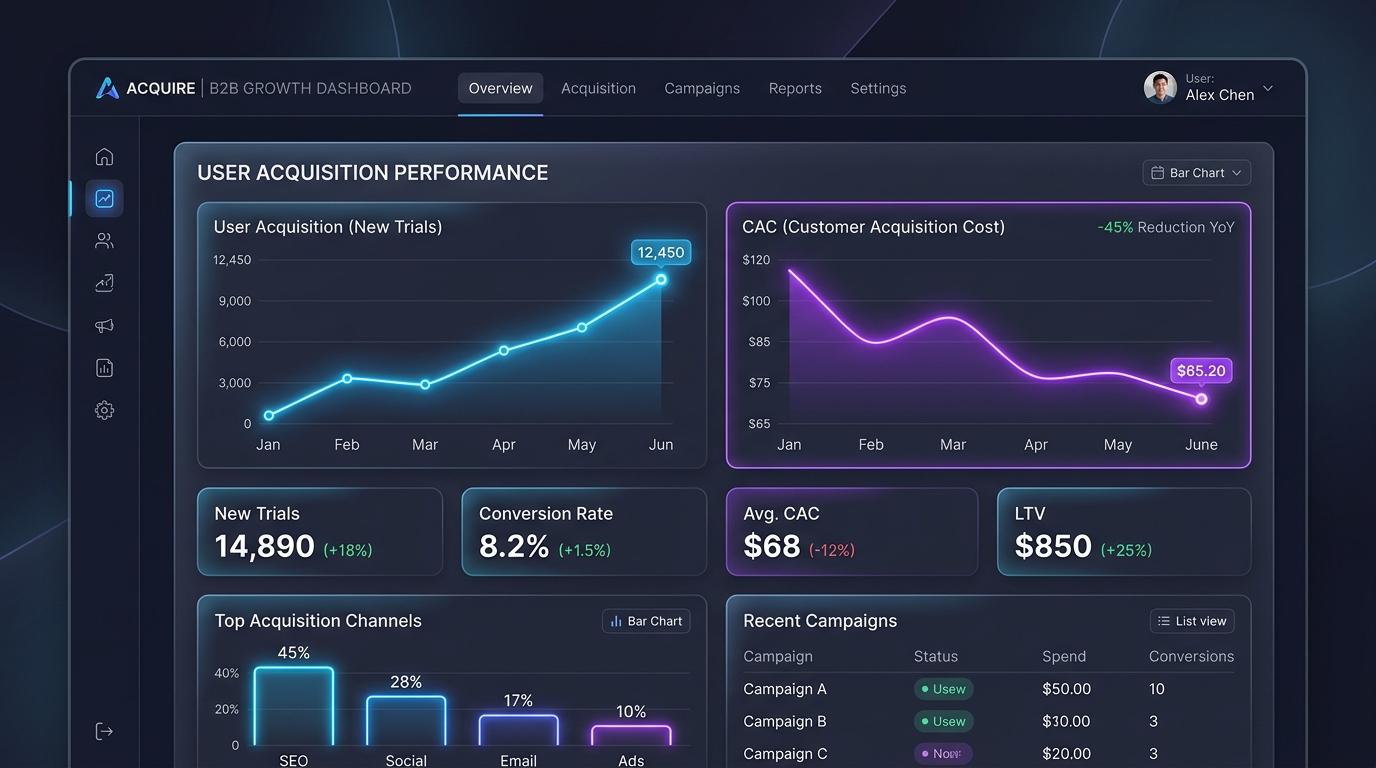
Task: Sort by the Conversions column header
Action: point(1191,657)
